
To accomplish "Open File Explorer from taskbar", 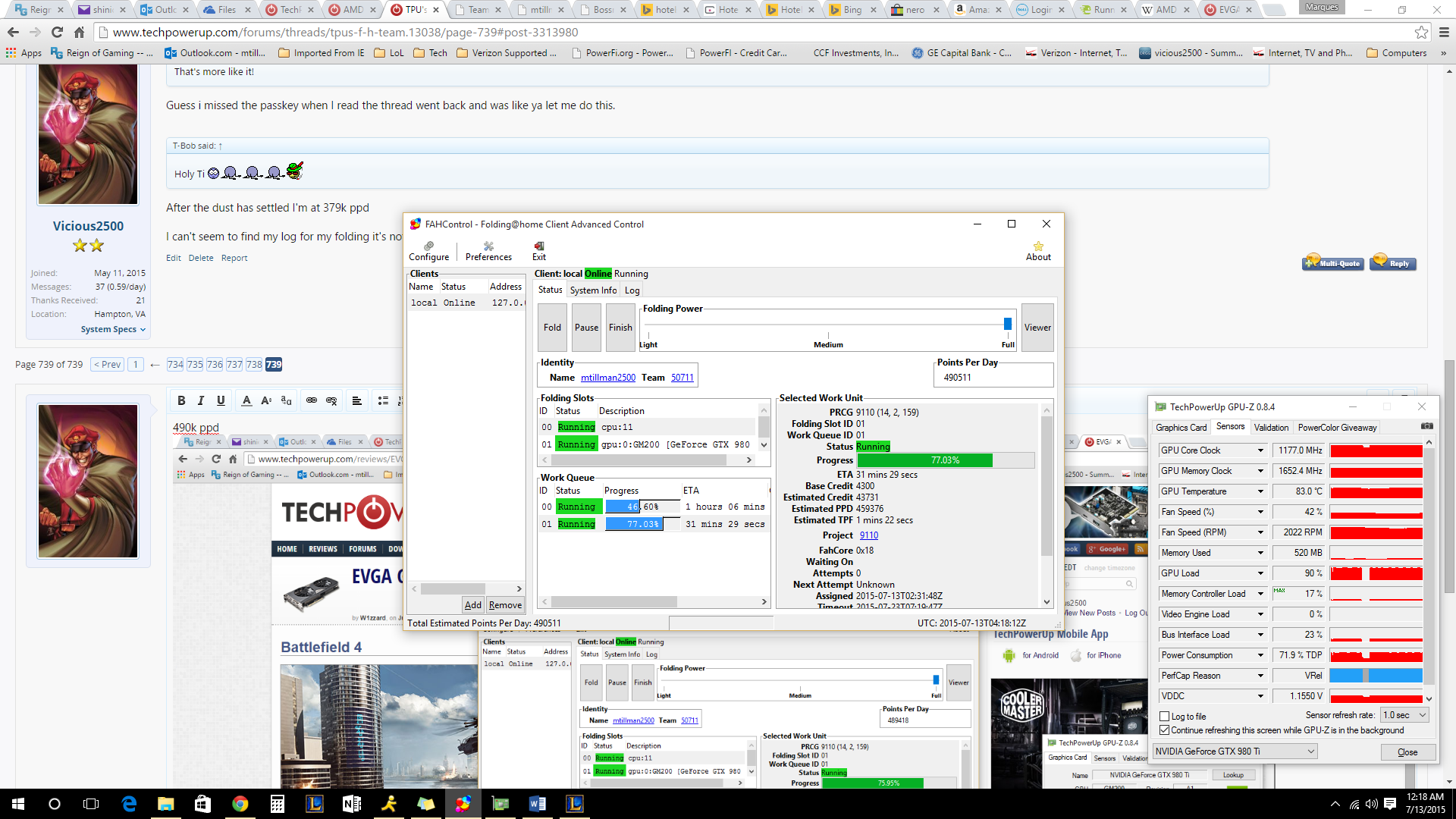I will [x=165, y=804].
